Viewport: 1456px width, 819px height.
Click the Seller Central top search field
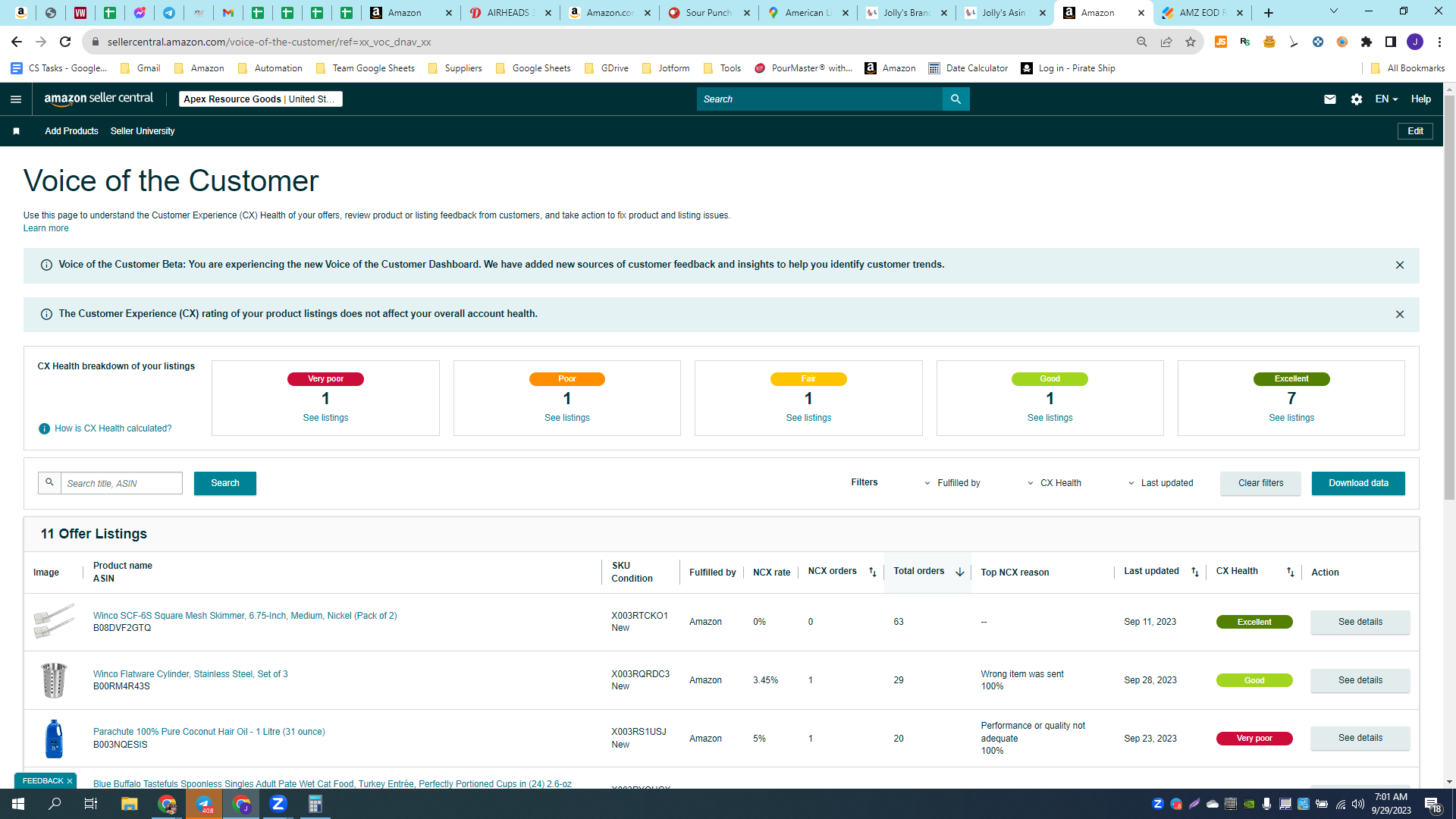pos(819,99)
